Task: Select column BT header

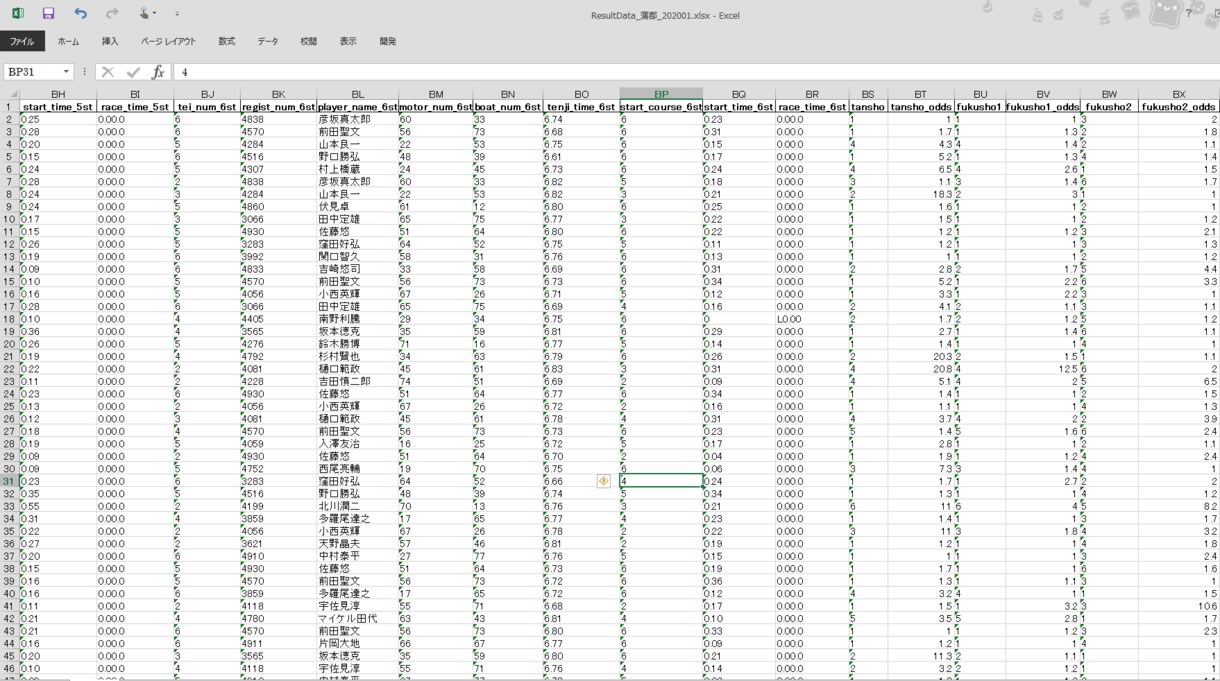Action: [921, 94]
